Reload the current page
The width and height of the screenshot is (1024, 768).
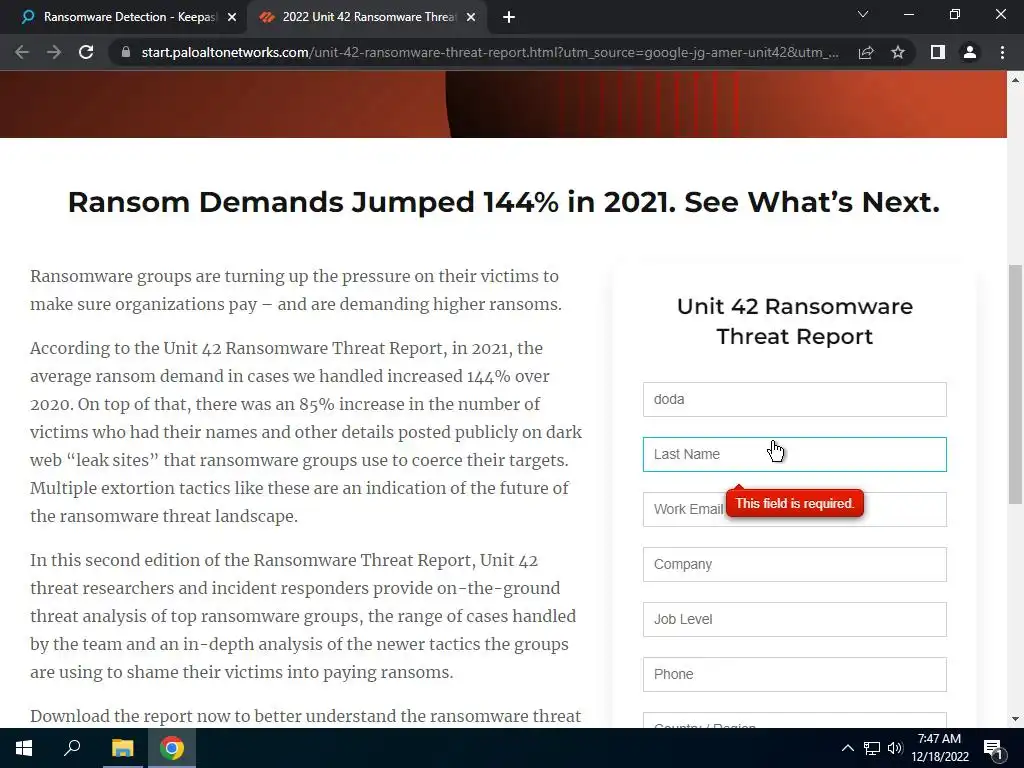coord(86,52)
